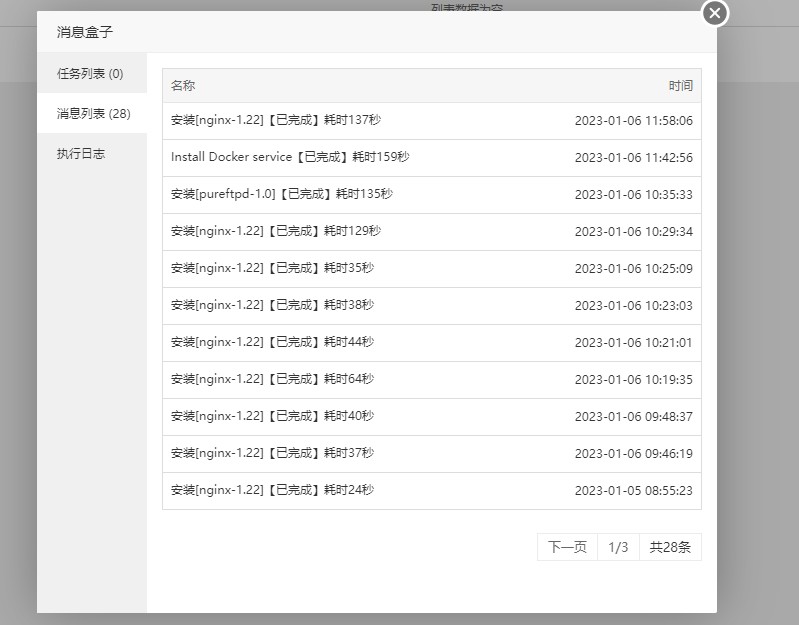Image resolution: width=799 pixels, height=625 pixels.
Task: Click the 1/3 page indicator
Action: 618,547
